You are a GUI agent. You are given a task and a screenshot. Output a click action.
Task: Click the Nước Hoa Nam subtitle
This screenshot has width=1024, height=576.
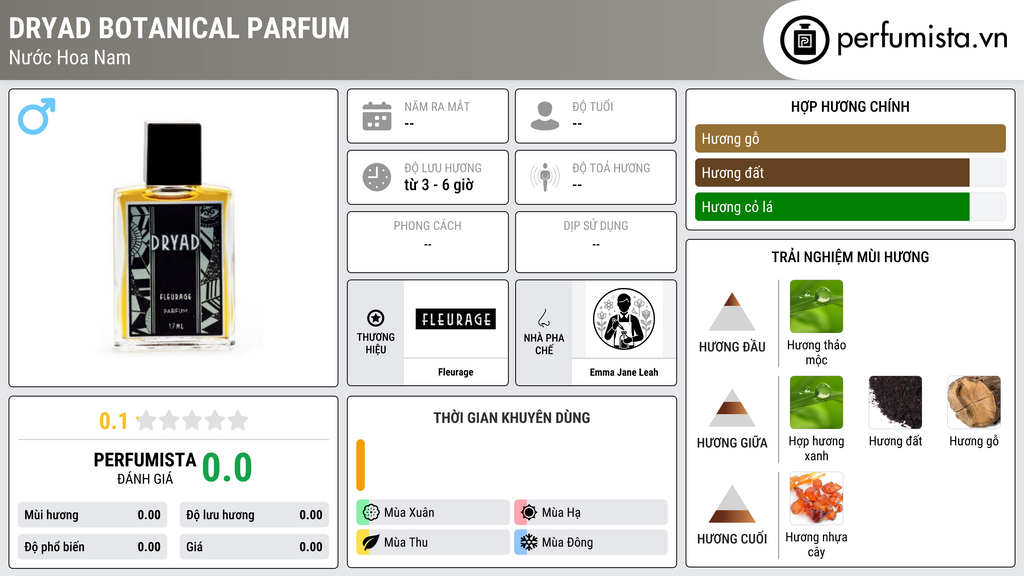(70, 57)
